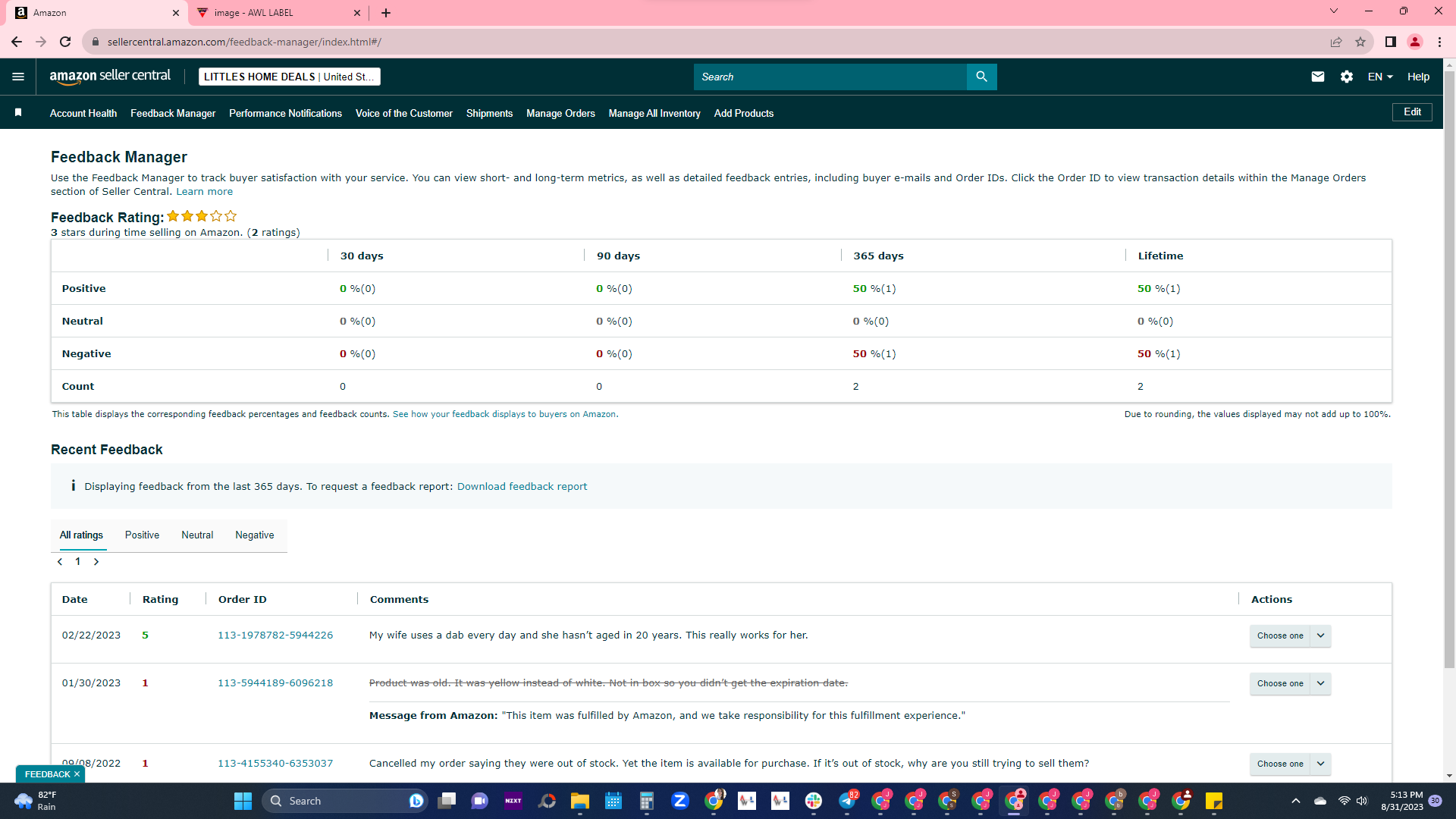This screenshot has height=819, width=1456.
Task: Show hidden system tray icons
Action: (x=1296, y=801)
